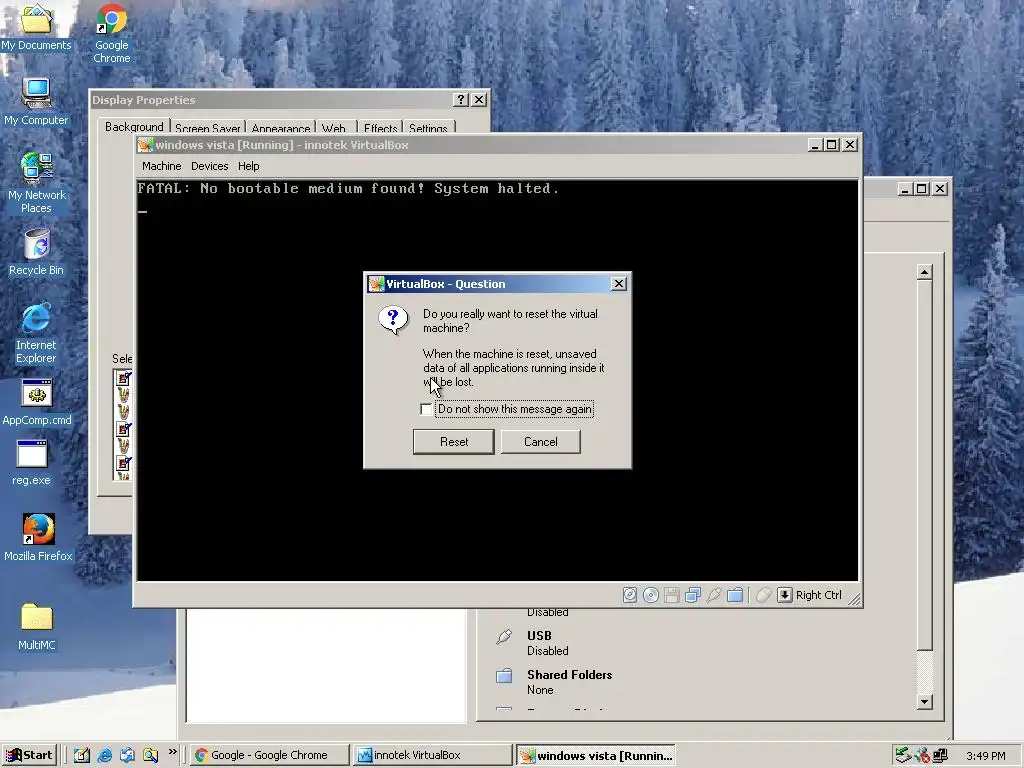Click the disconnected network tray icon
This screenshot has height=768, width=1024.
(921, 755)
